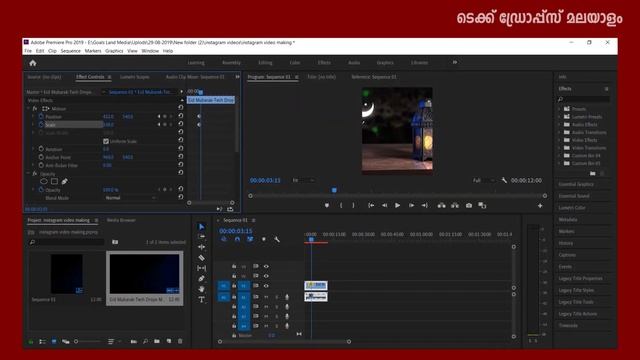Image resolution: width=640 pixels, height=360 pixels.
Task: Toggle snap in the timeline
Action: [237, 239]
